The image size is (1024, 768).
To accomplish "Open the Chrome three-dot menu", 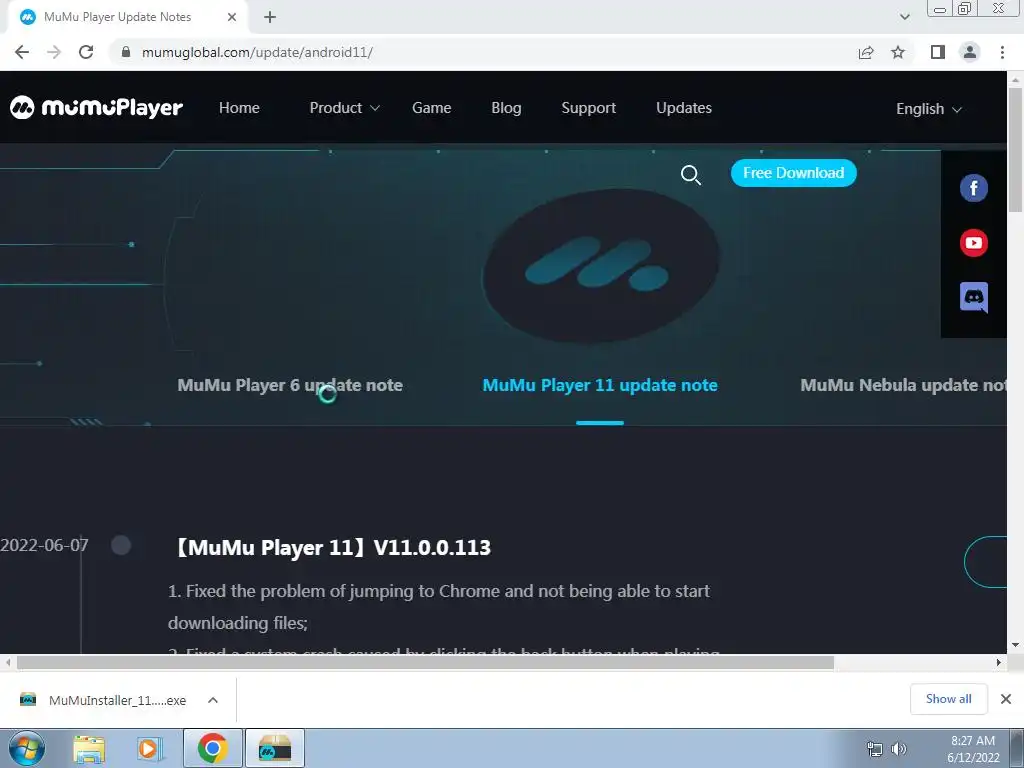I will tap(1002, 52).
